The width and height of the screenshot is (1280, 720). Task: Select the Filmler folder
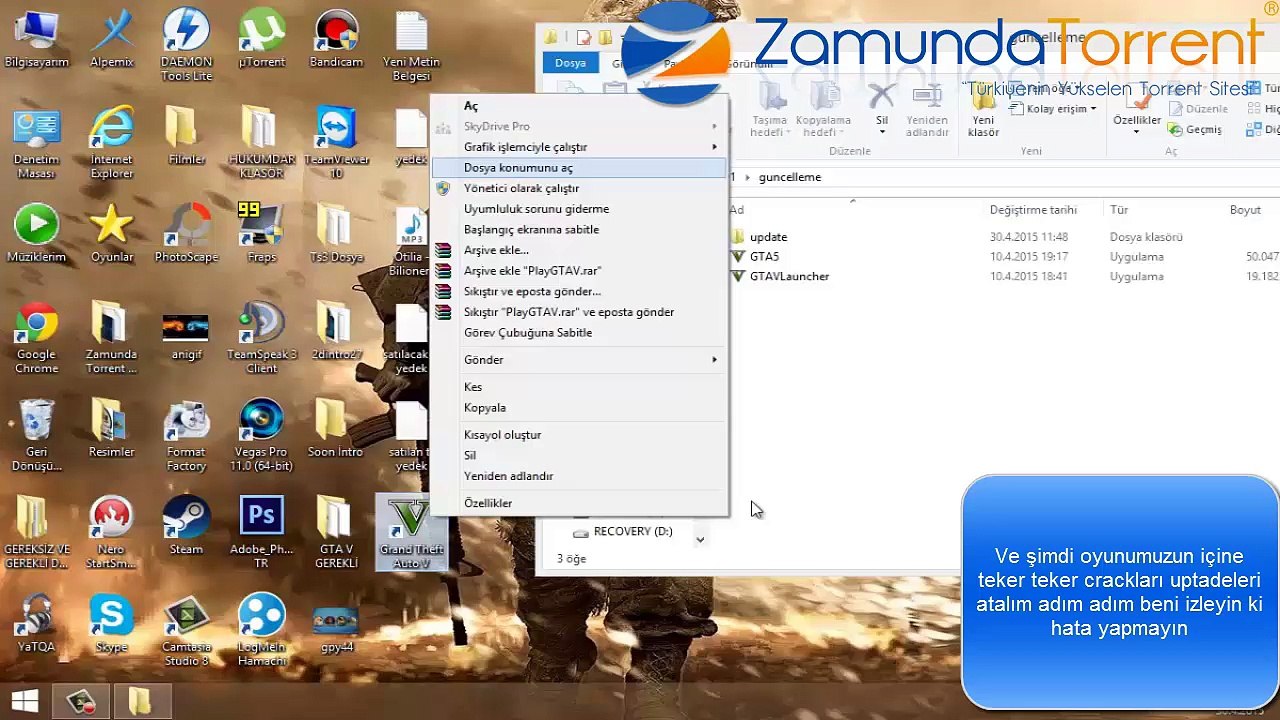click(x=186, y=137)
